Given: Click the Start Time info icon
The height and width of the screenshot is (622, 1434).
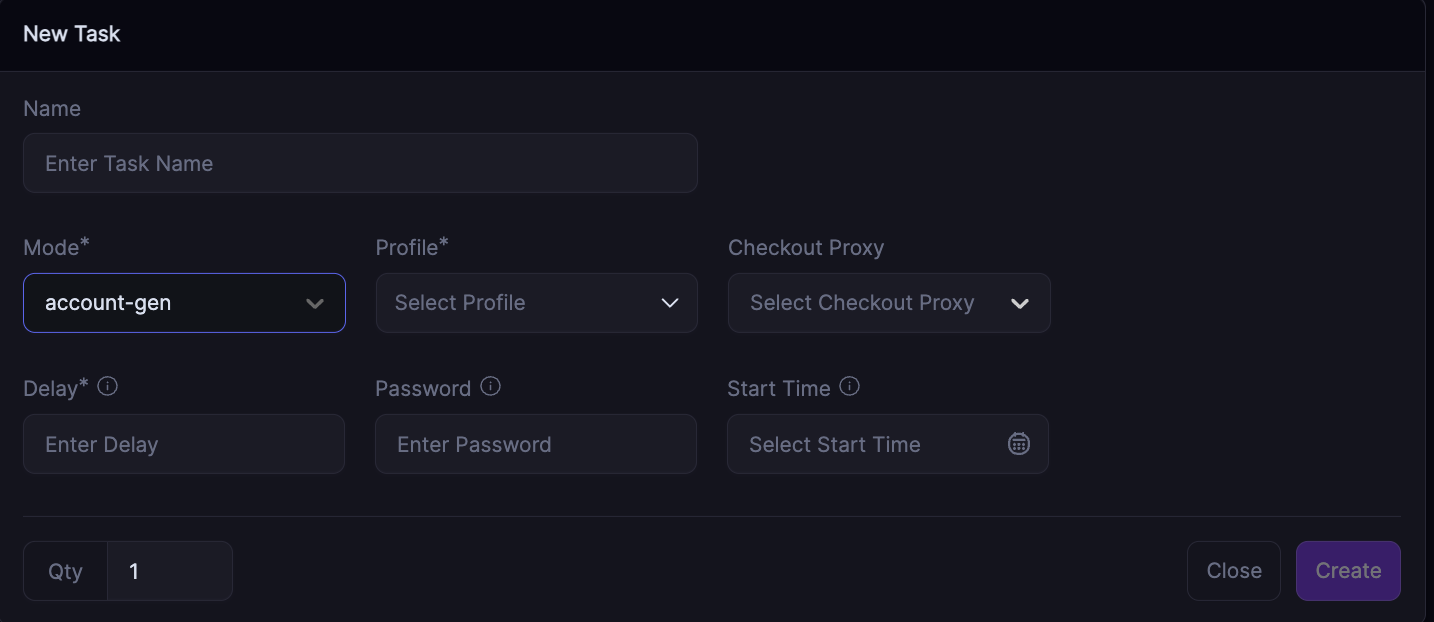Looking at the screenshot, I should pos(849,386).
